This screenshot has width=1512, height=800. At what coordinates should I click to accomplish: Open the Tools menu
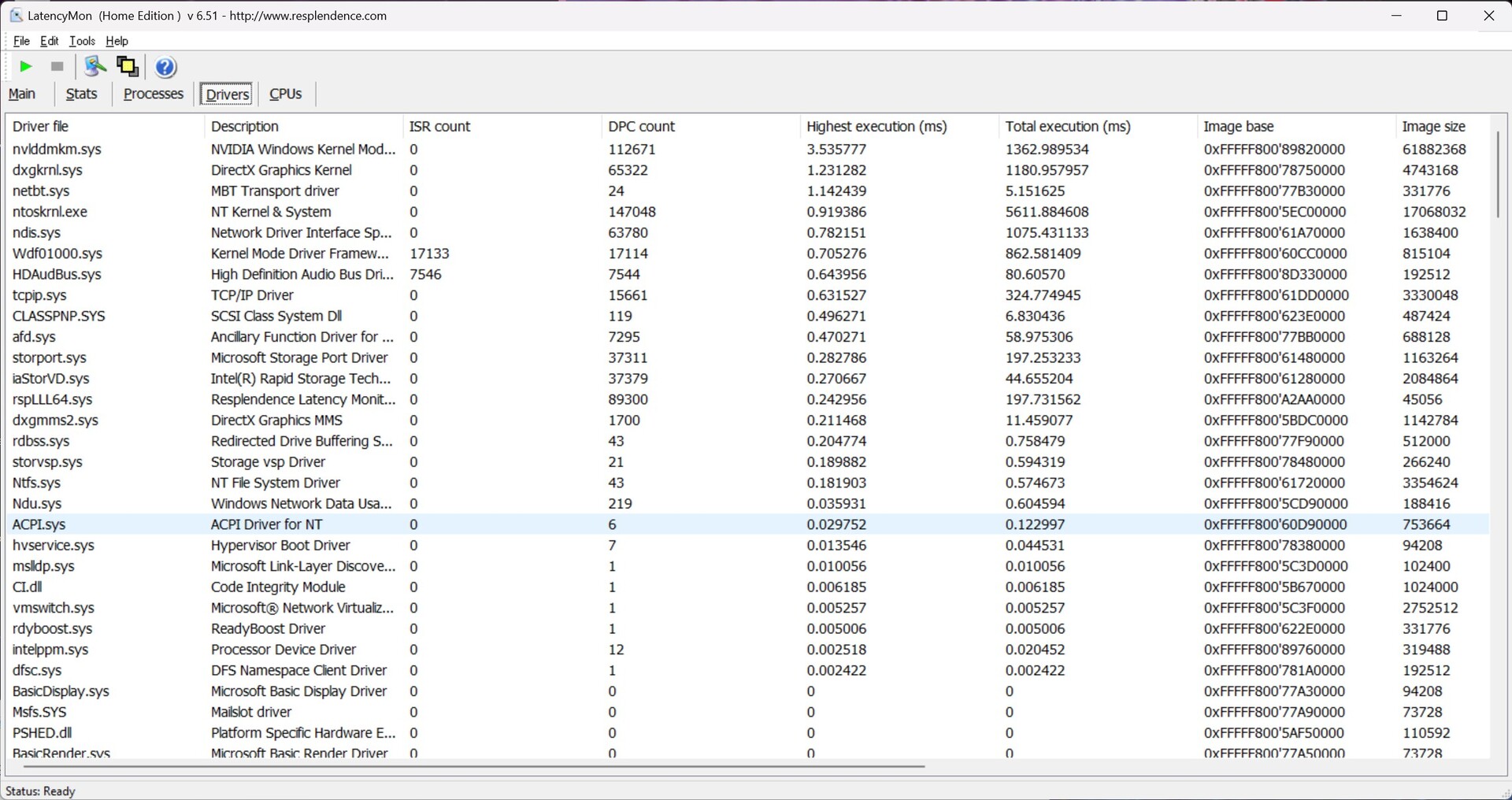(82, 41)
